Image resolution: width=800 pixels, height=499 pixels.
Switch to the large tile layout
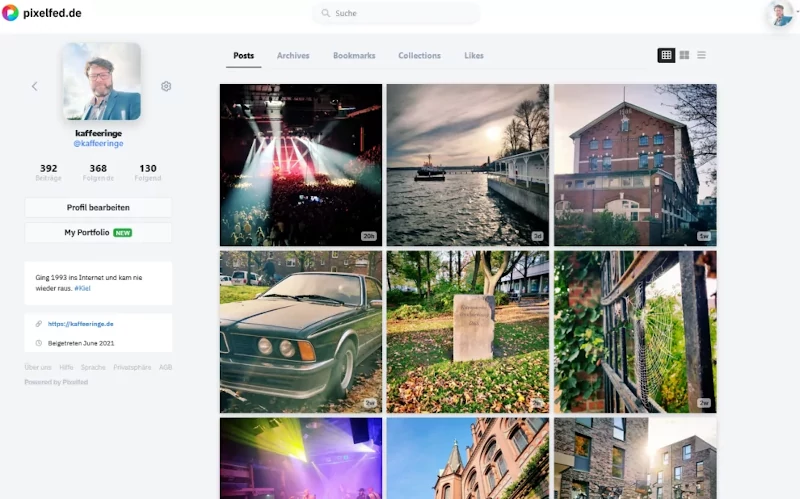pos(684,55)
